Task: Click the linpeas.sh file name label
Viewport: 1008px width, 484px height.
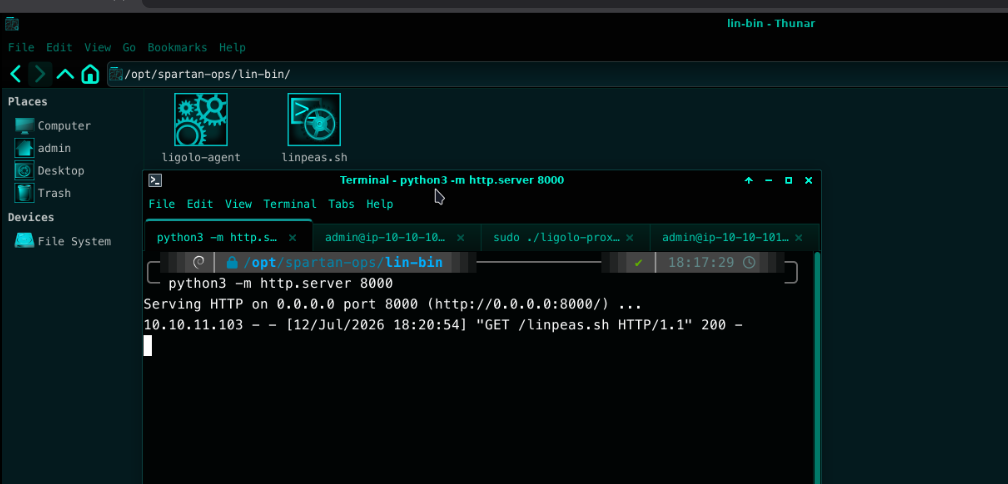Action: point(314,157)
